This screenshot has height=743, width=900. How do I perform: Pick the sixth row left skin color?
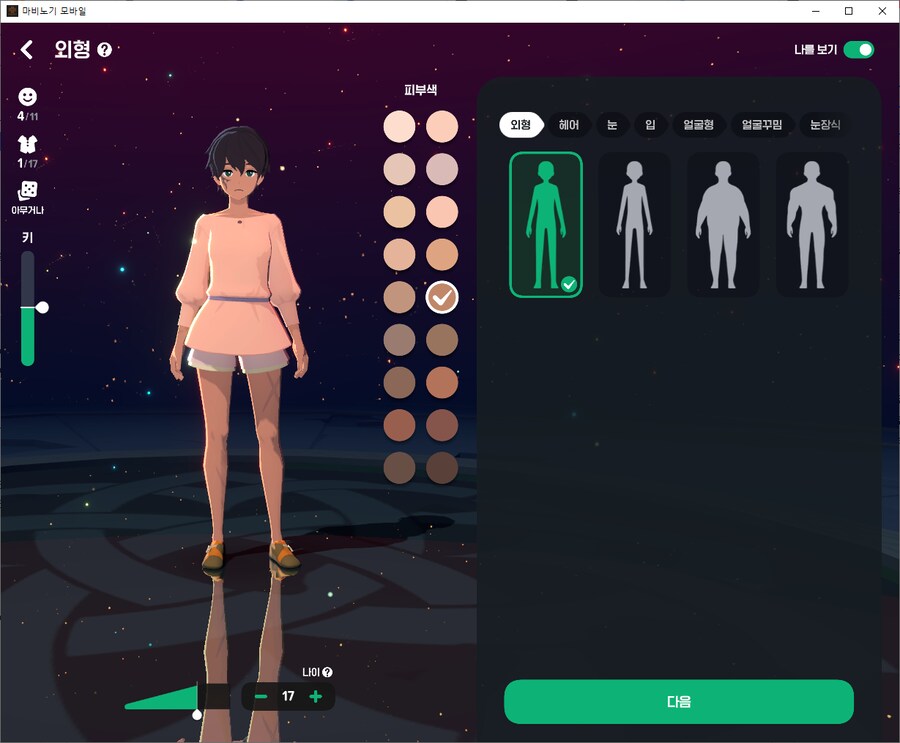pos(399,340)
